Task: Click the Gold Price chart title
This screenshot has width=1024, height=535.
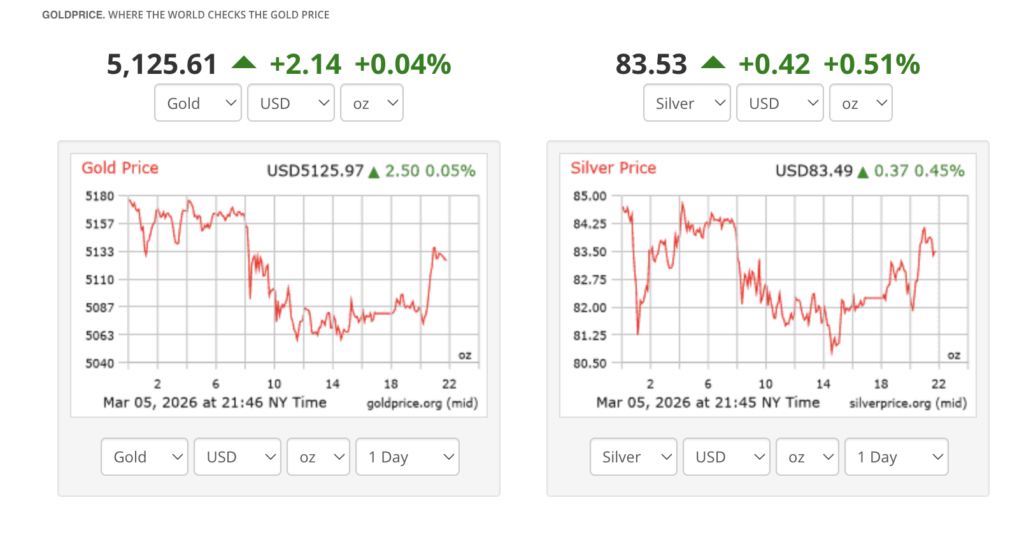Action: (120, 168)
